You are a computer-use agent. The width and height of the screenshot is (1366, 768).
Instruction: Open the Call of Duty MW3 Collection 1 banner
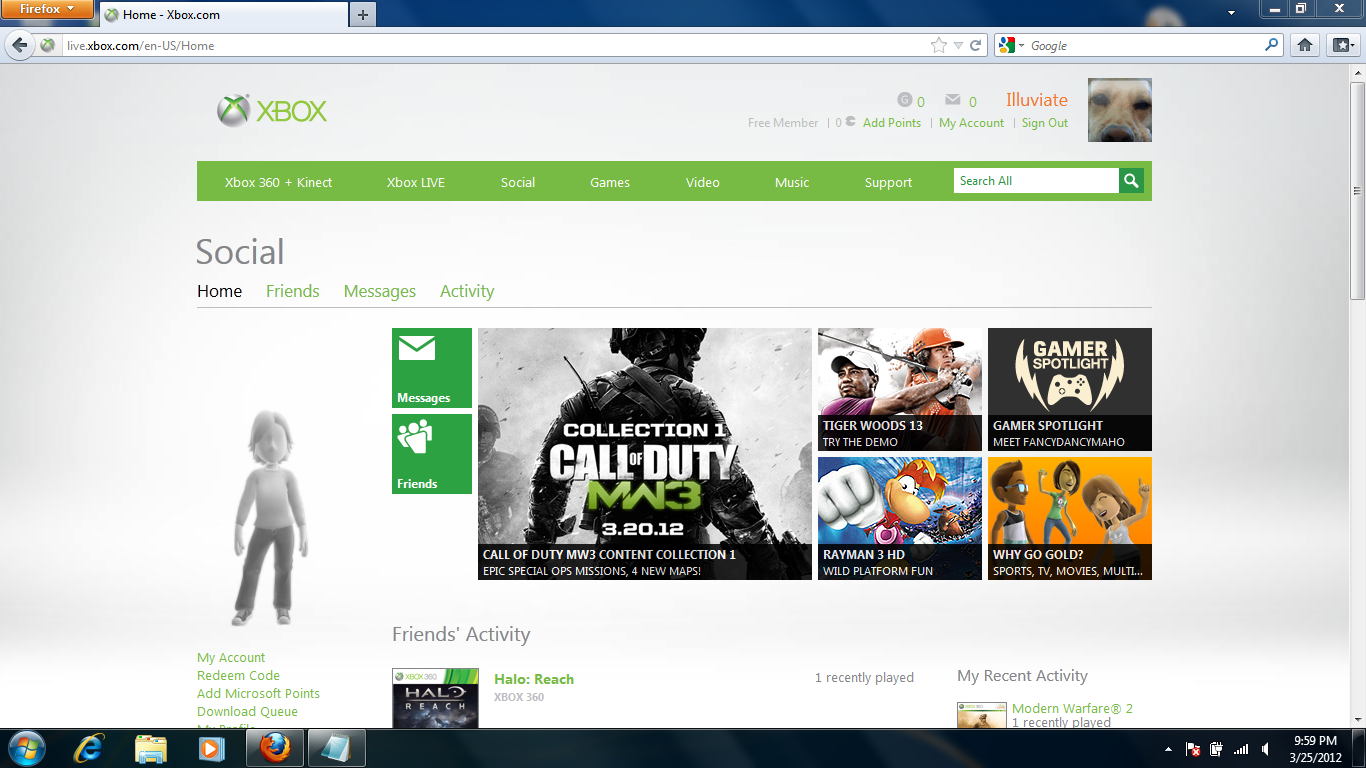tap(645, 454)
